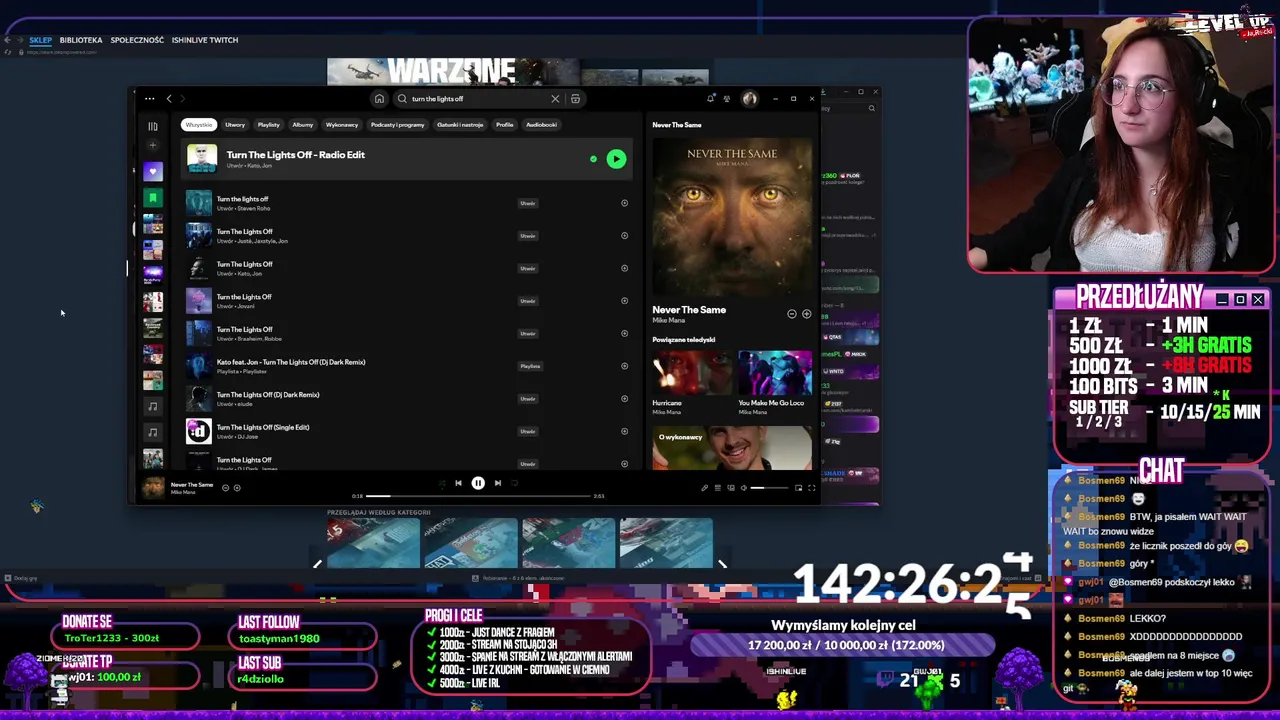This screenshot has height=720, width=1280.
Task: Mute Spotify with speaker icon
Action: click(x=743, y=488)
